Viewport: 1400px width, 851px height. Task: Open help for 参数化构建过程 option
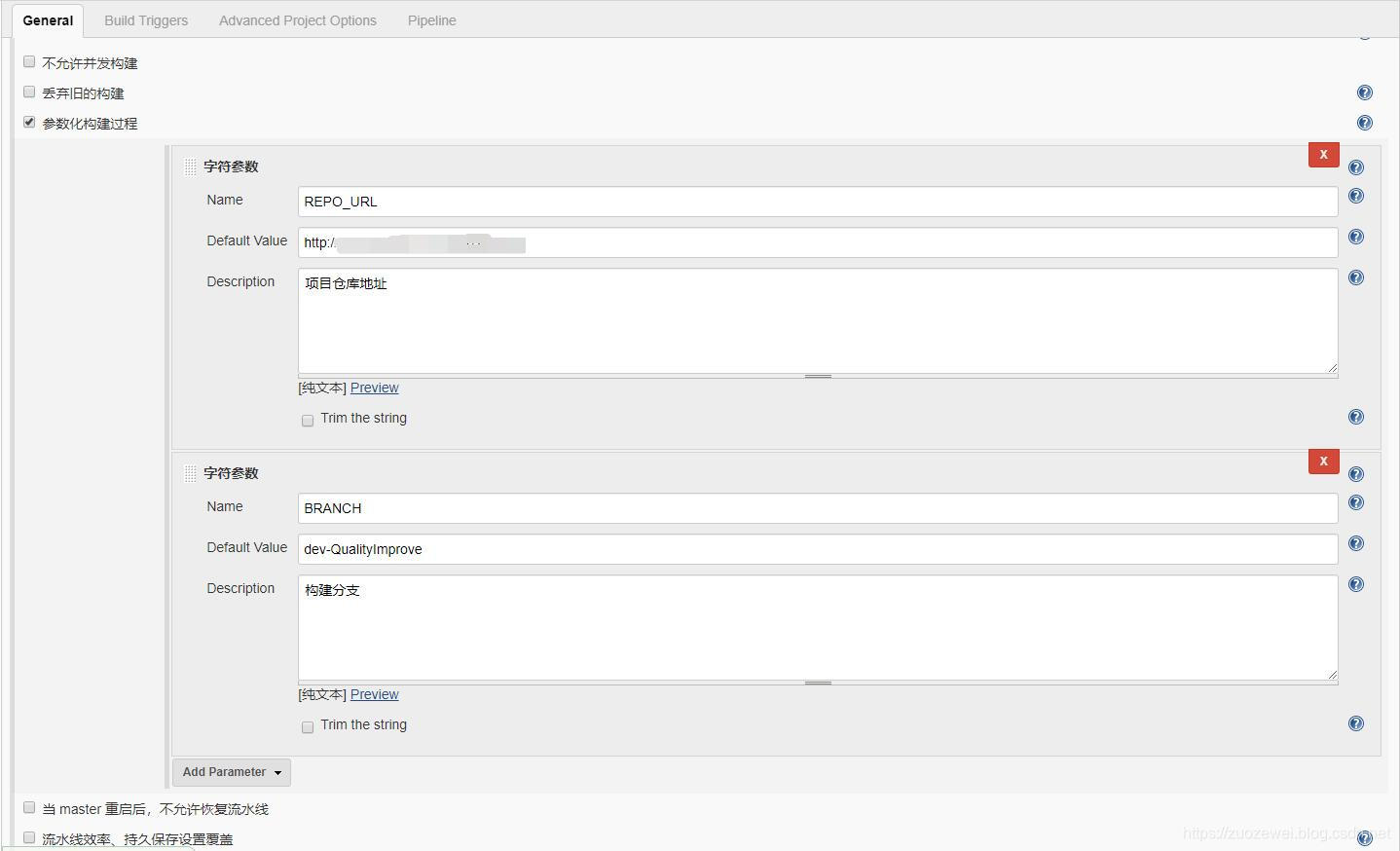point(1364,123)
